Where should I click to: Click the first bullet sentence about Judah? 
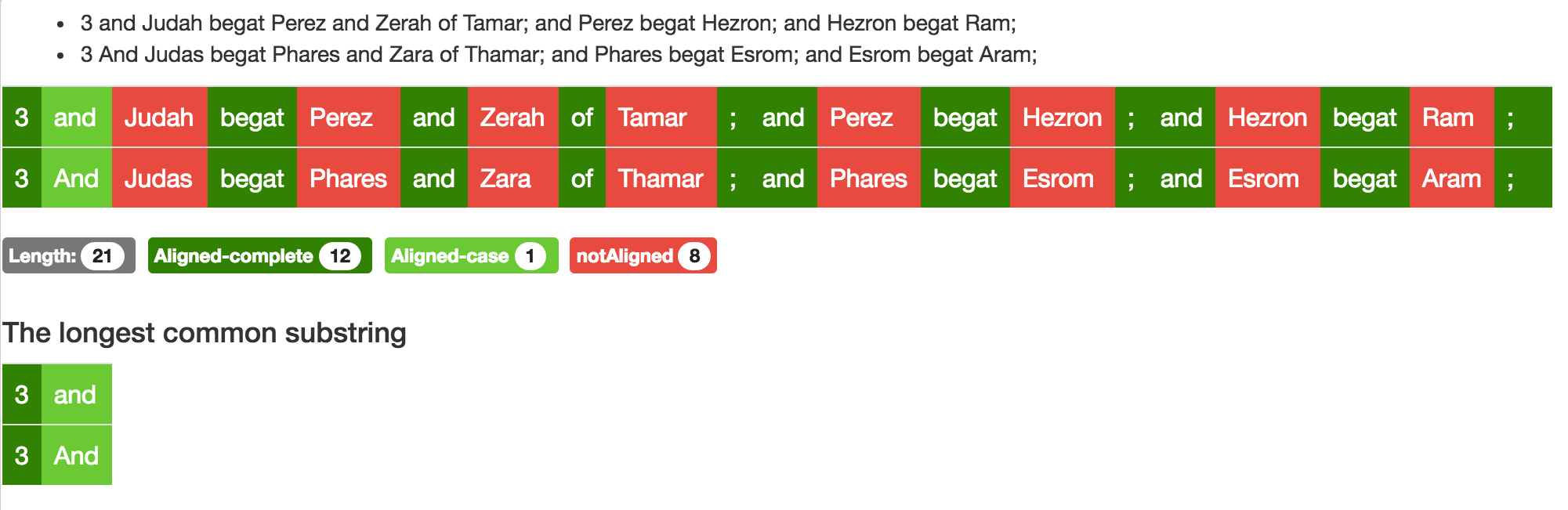click(548, 24)
